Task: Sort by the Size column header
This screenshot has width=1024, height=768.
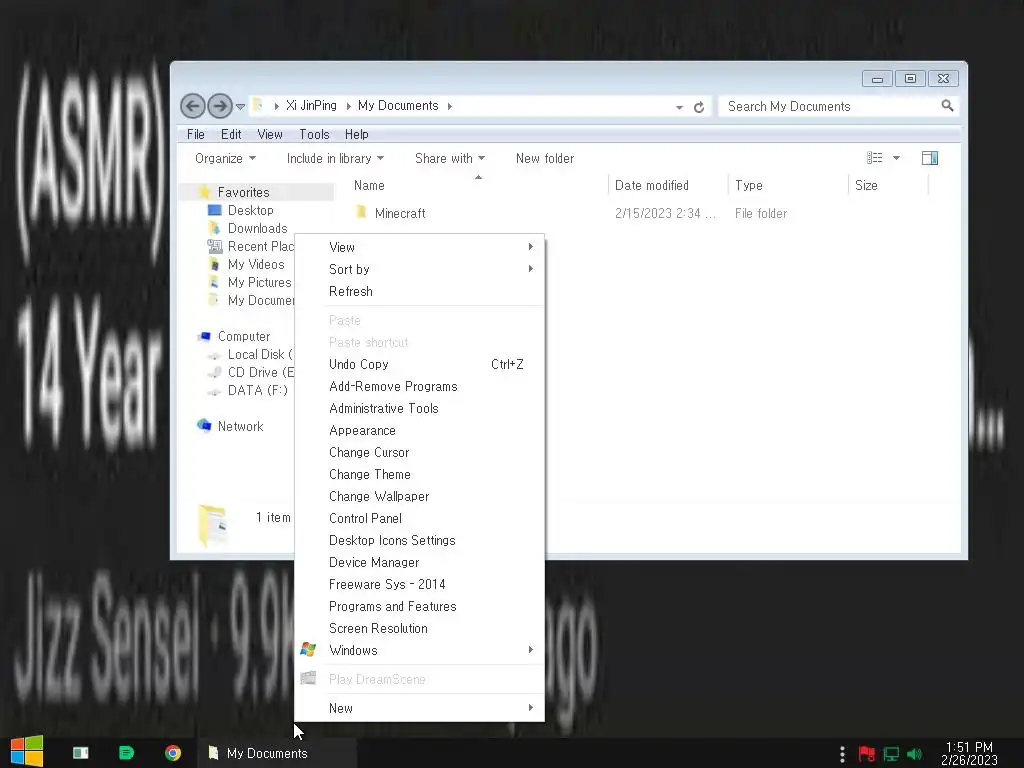Action: point(866,185)
